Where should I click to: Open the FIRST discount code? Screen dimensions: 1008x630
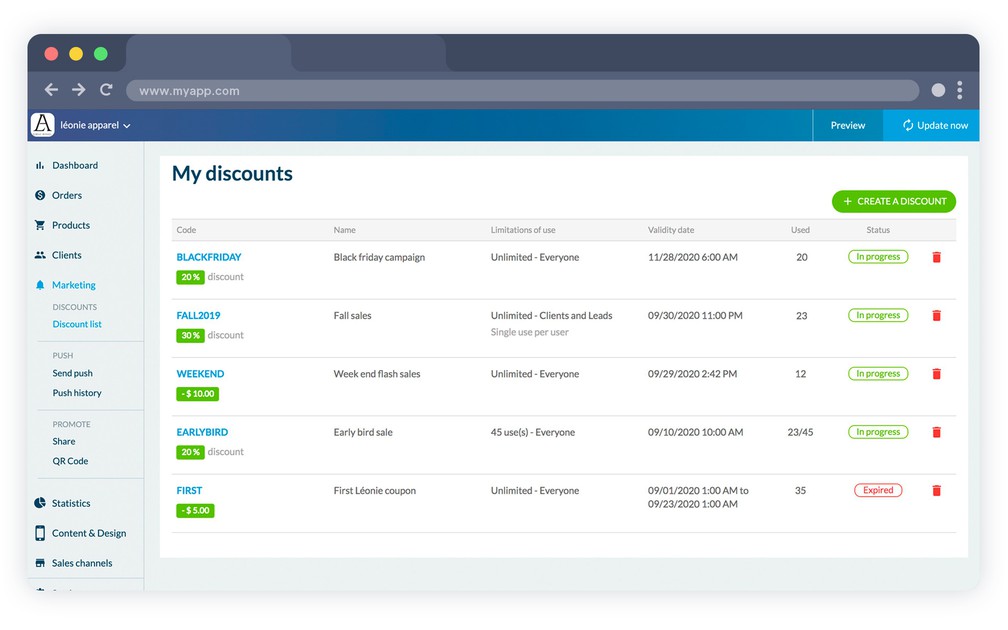pos(190,490)
